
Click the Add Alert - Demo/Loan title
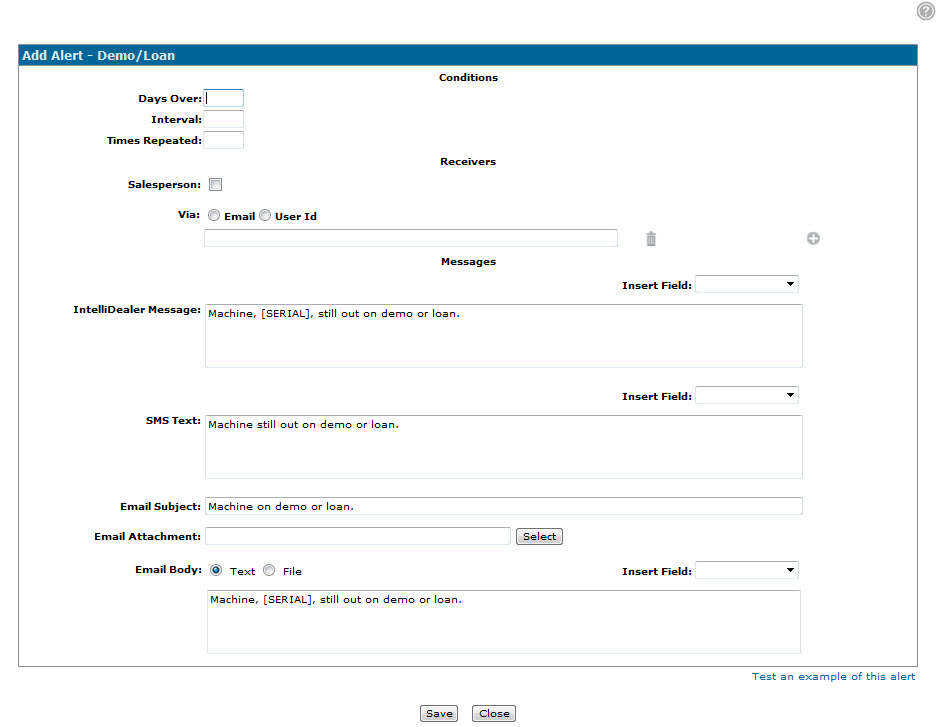[x=98, y=56]
